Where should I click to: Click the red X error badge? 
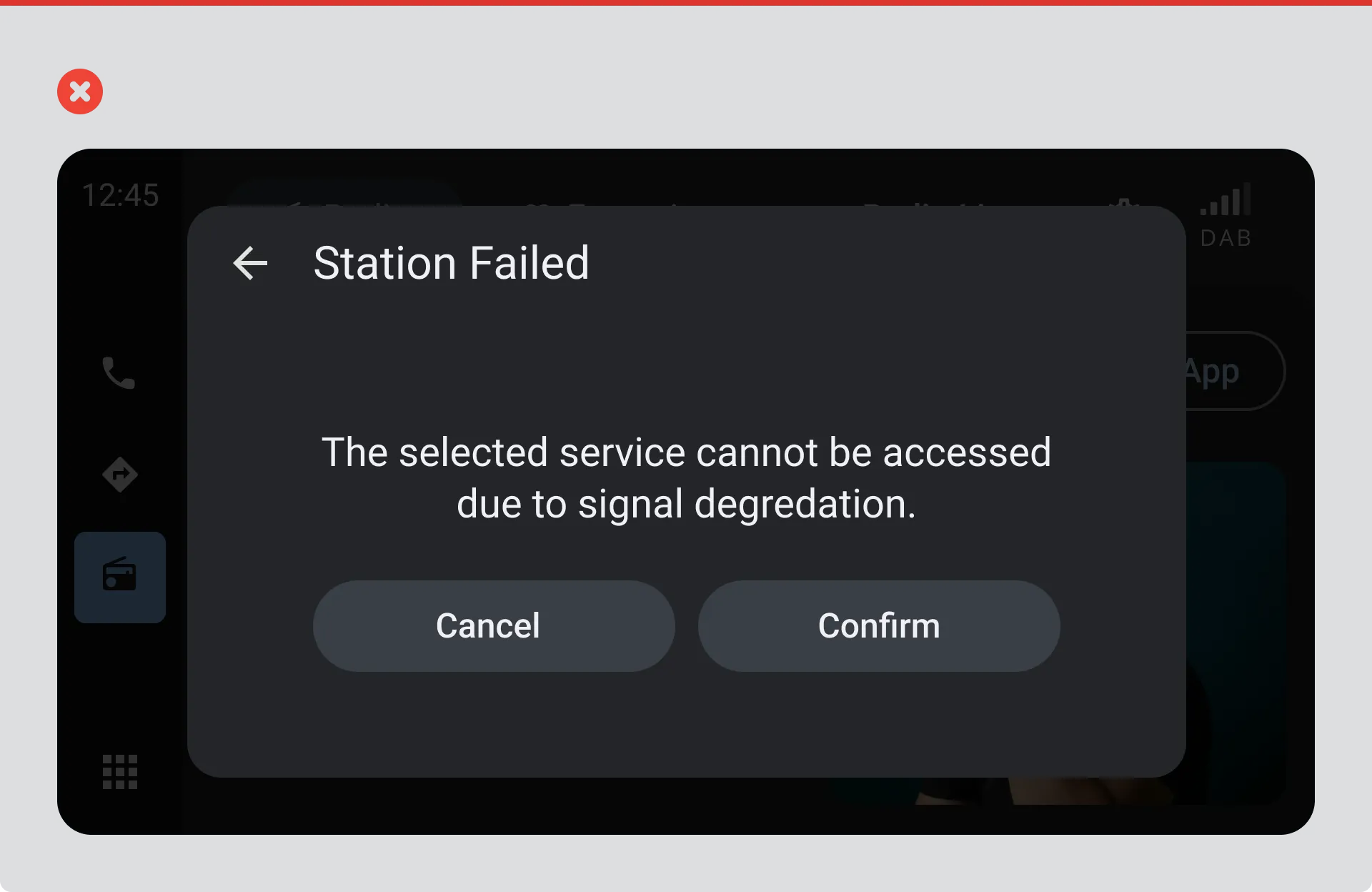click(80, 91)
